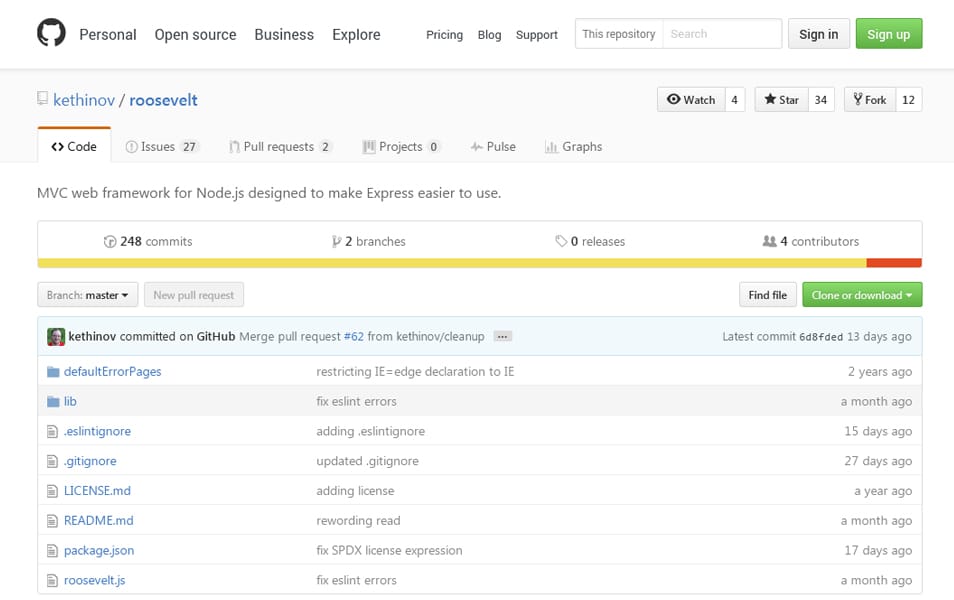Go to the Support page

537,35
